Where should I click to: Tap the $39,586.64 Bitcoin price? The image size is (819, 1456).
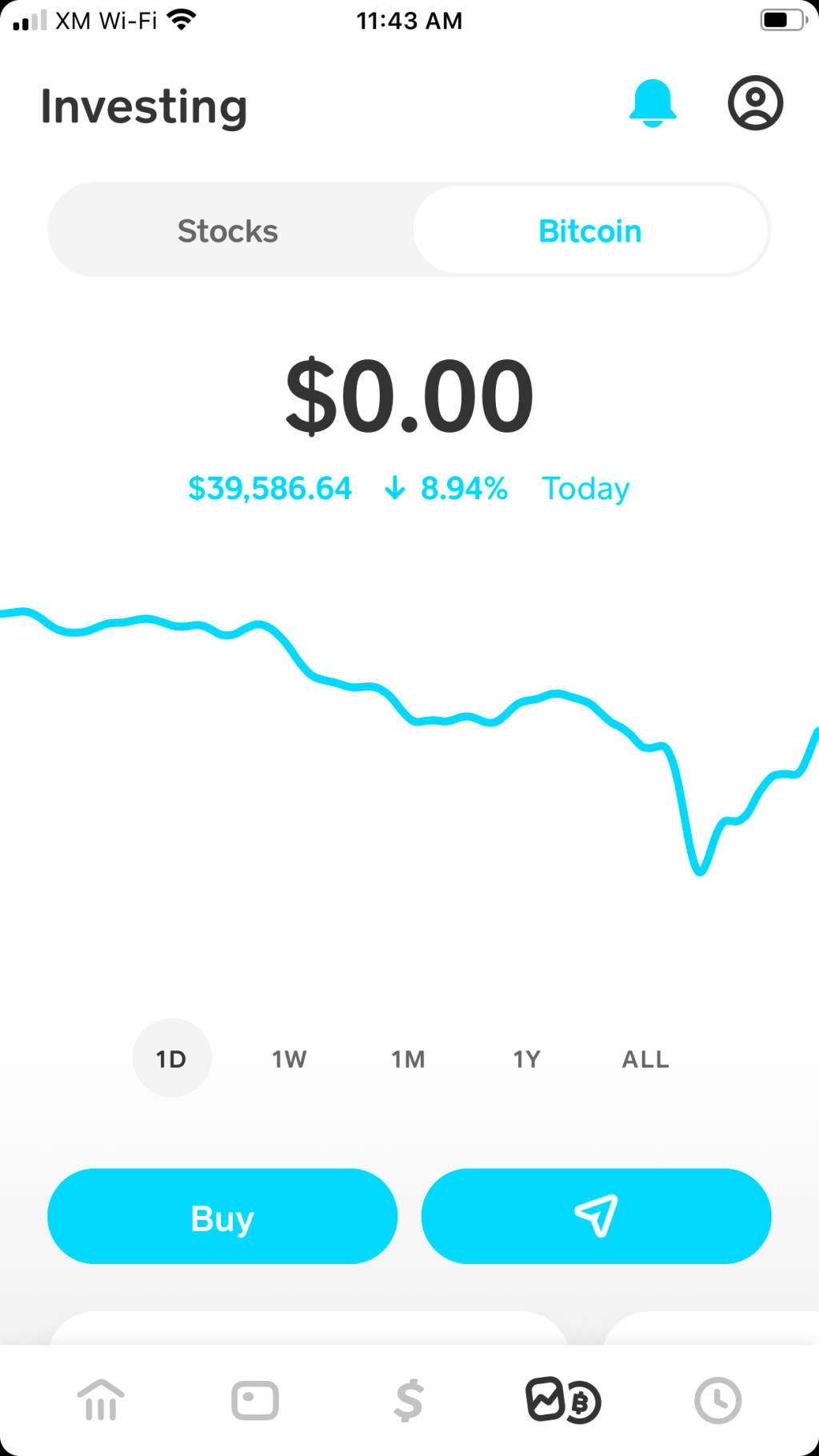pos(270,488)
